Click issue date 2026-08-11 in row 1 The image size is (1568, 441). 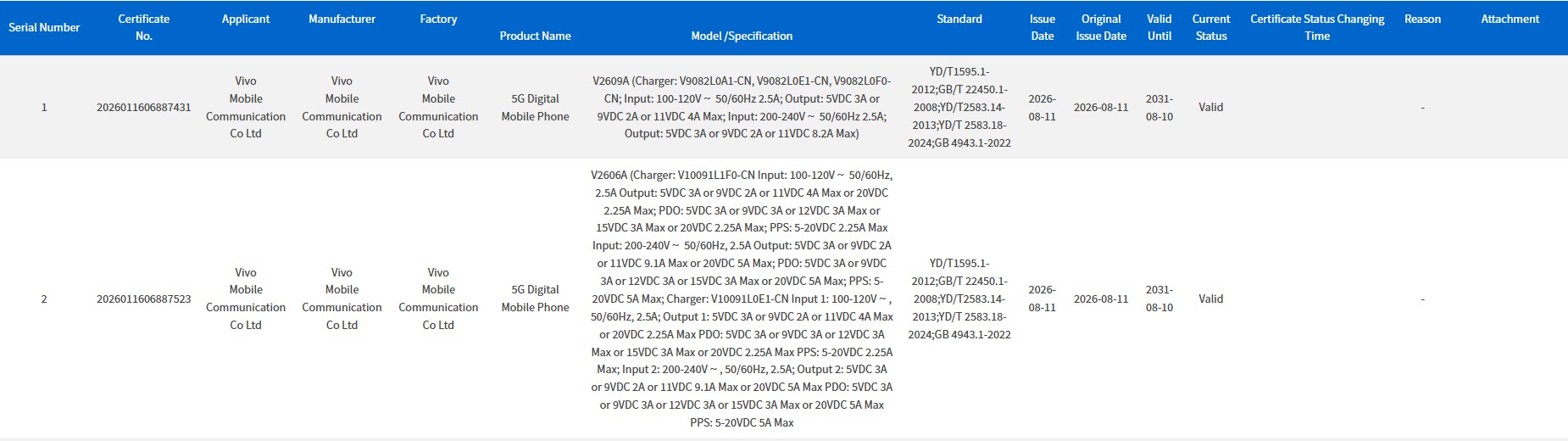1043,107
